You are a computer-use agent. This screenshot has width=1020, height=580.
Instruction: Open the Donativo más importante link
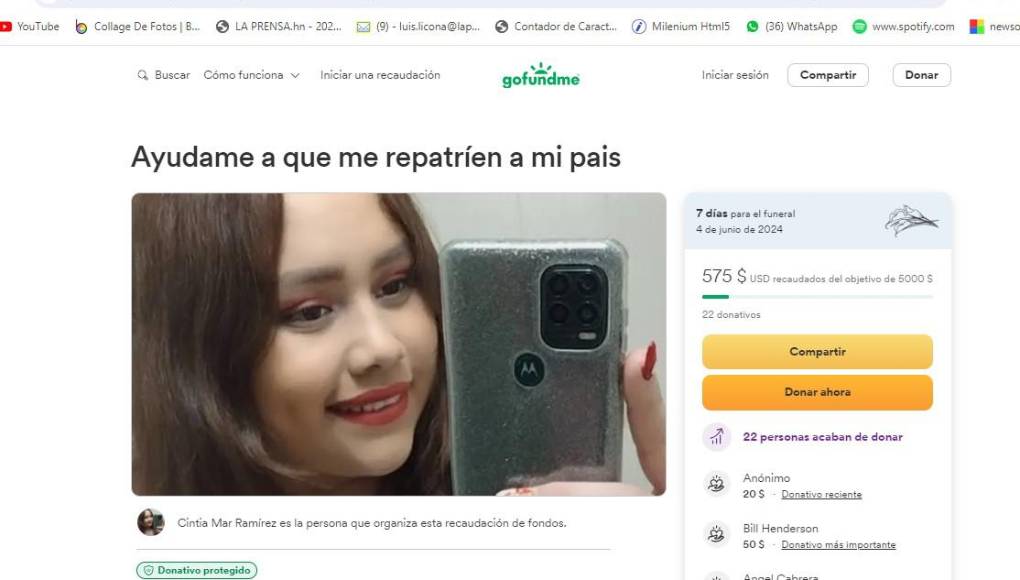pyautogui.click(x=838, y=545)
